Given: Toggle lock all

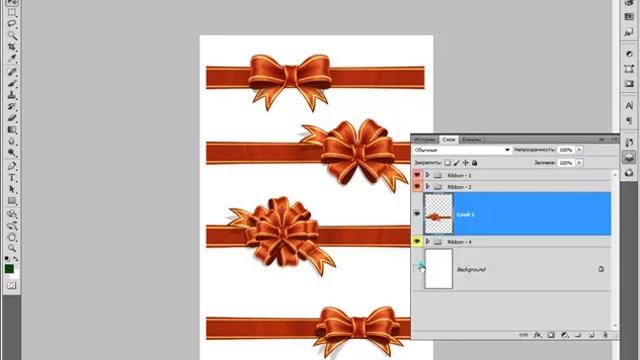Looking at the screenshot, I should click(x=475, y=163).
